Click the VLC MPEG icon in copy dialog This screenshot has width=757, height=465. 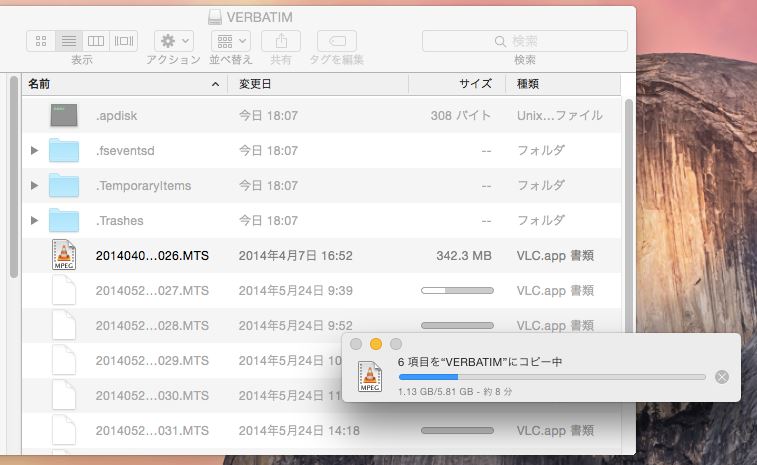click(x=370, y=376)
